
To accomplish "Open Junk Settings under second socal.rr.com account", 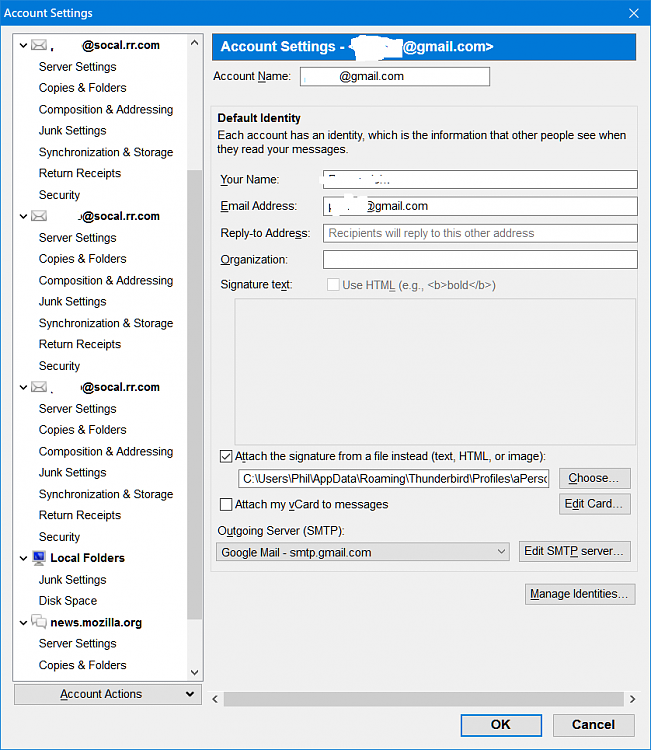I will (72, 301).
